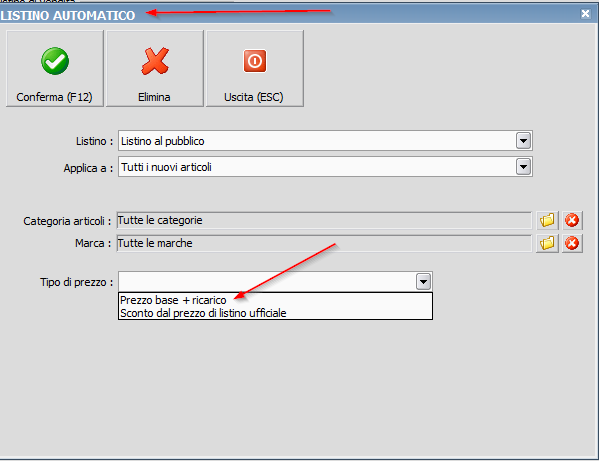Click the Conferma (F12) button label

click(x=54, y=97)
